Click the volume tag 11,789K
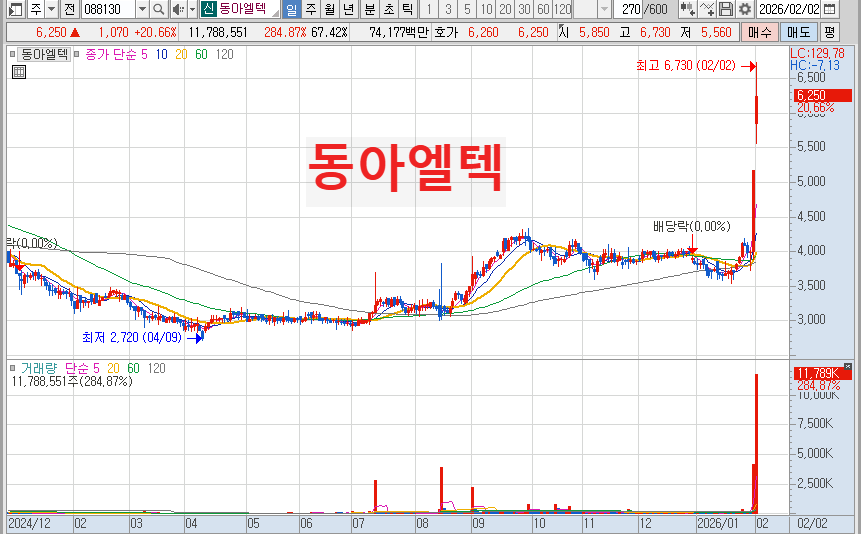Screen dimensions: 861x534 [x=823, y=374]
